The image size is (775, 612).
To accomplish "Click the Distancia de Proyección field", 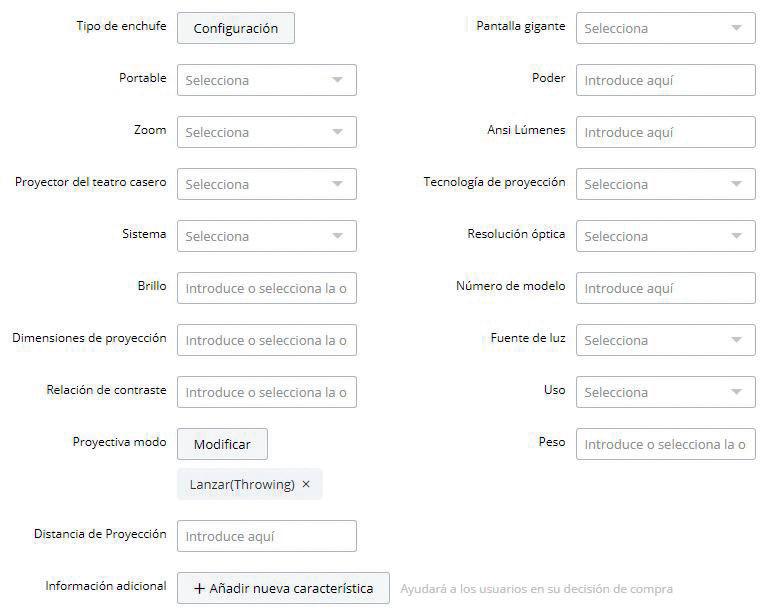I will (266, 536).
